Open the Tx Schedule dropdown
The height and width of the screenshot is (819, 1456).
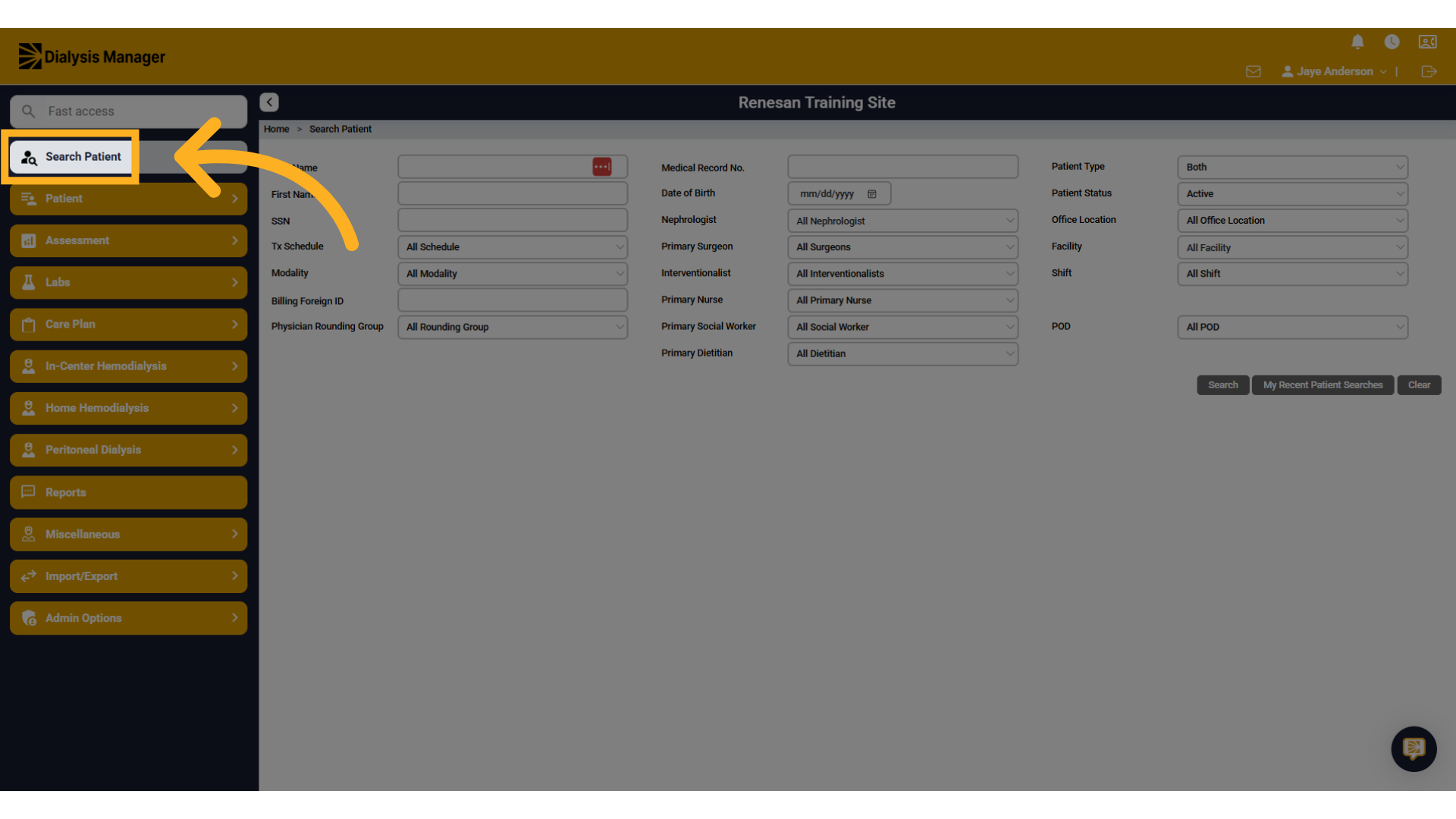(x=513, y=247)
